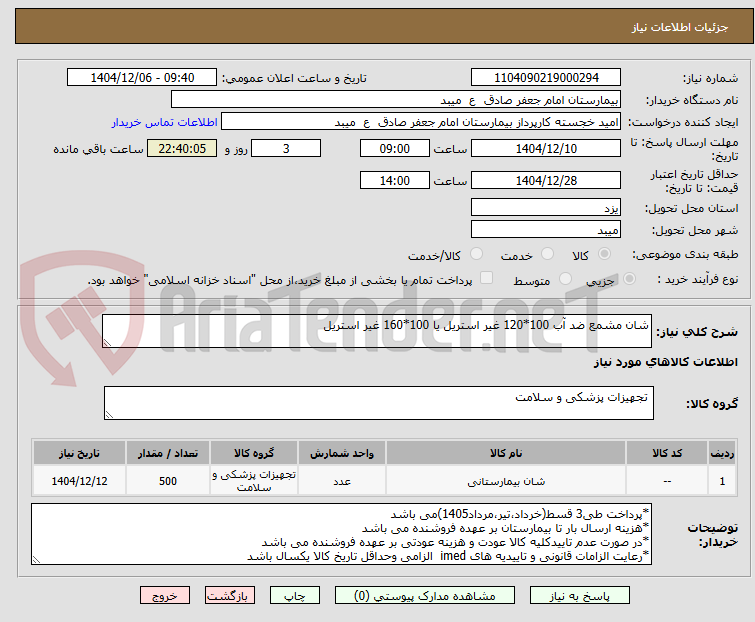Click the جزئیات اطلاعات نیاز header title
Viewport: 755px width, 622px height.
coord(679,27)
